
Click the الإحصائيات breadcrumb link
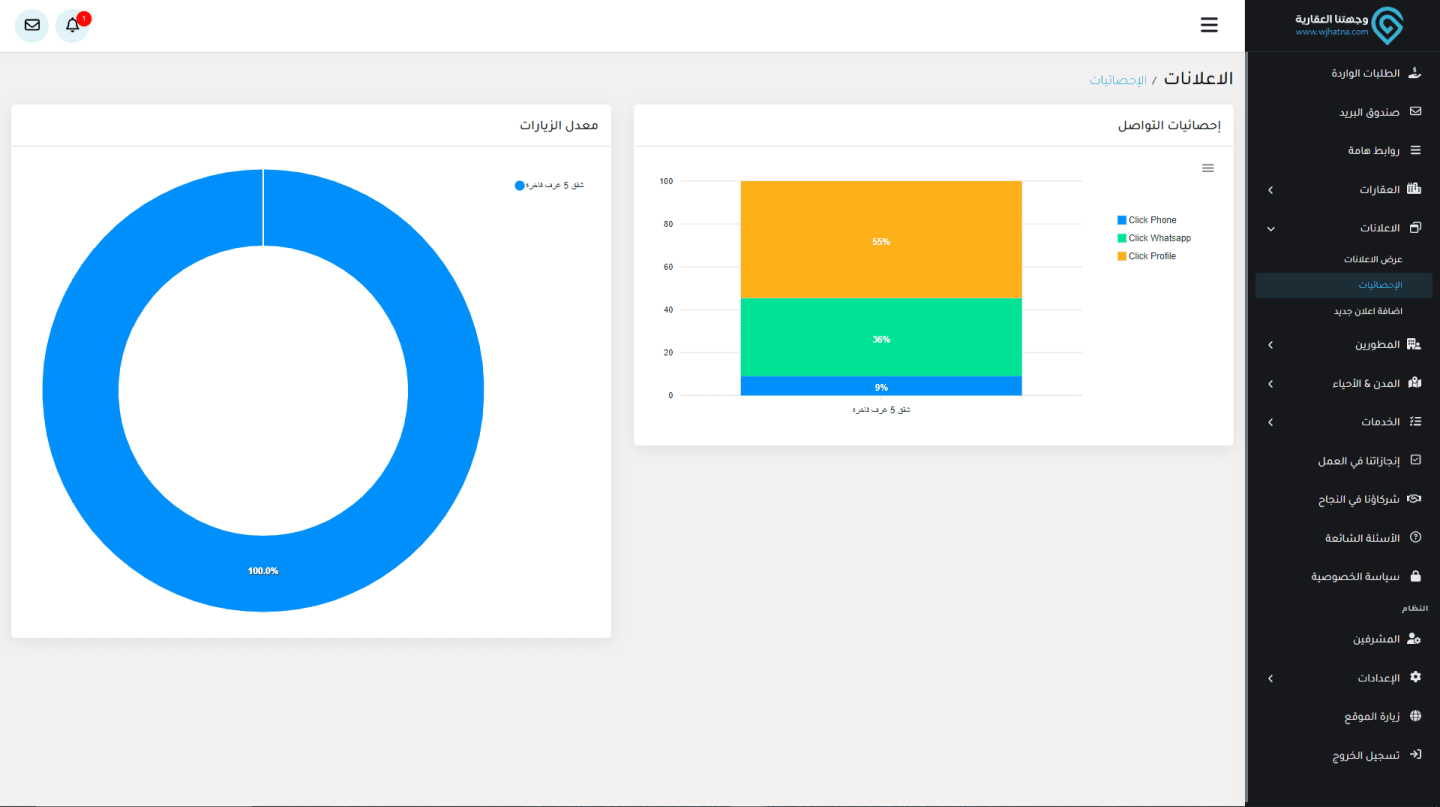coord(1118,80)
